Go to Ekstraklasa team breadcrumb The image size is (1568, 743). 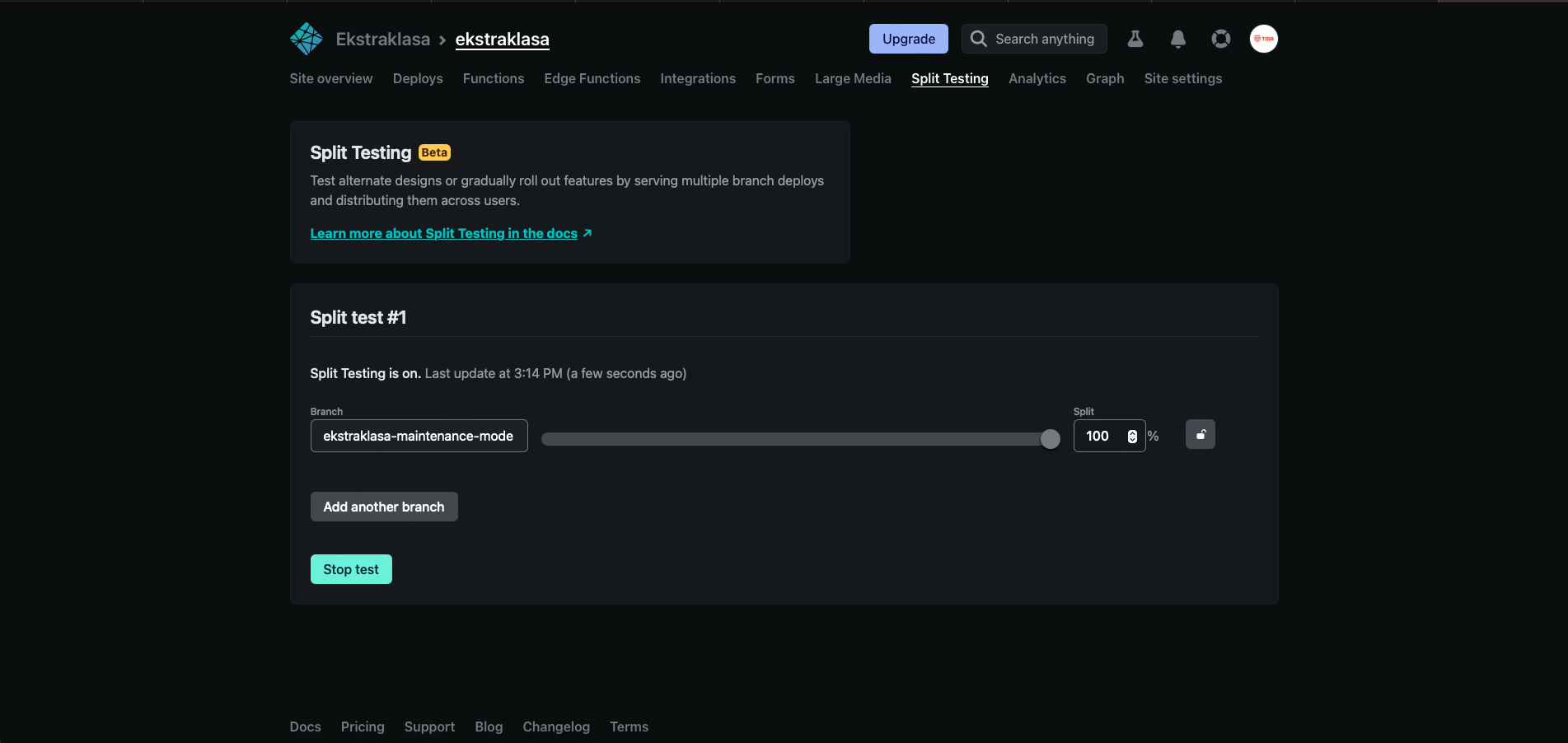pos(383,39)
